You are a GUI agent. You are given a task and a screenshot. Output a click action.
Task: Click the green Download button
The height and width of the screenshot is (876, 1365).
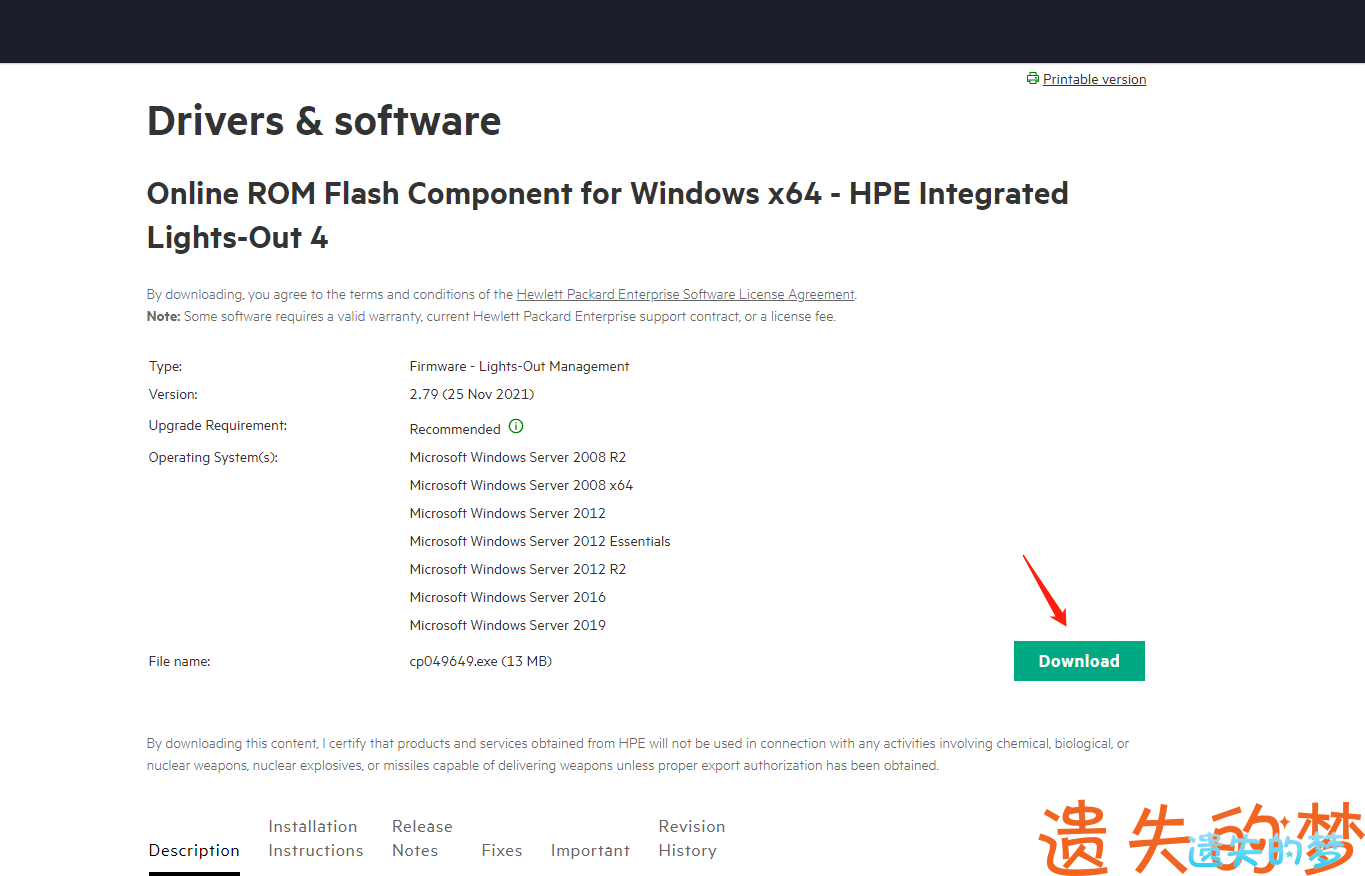tap(1079, 661)
